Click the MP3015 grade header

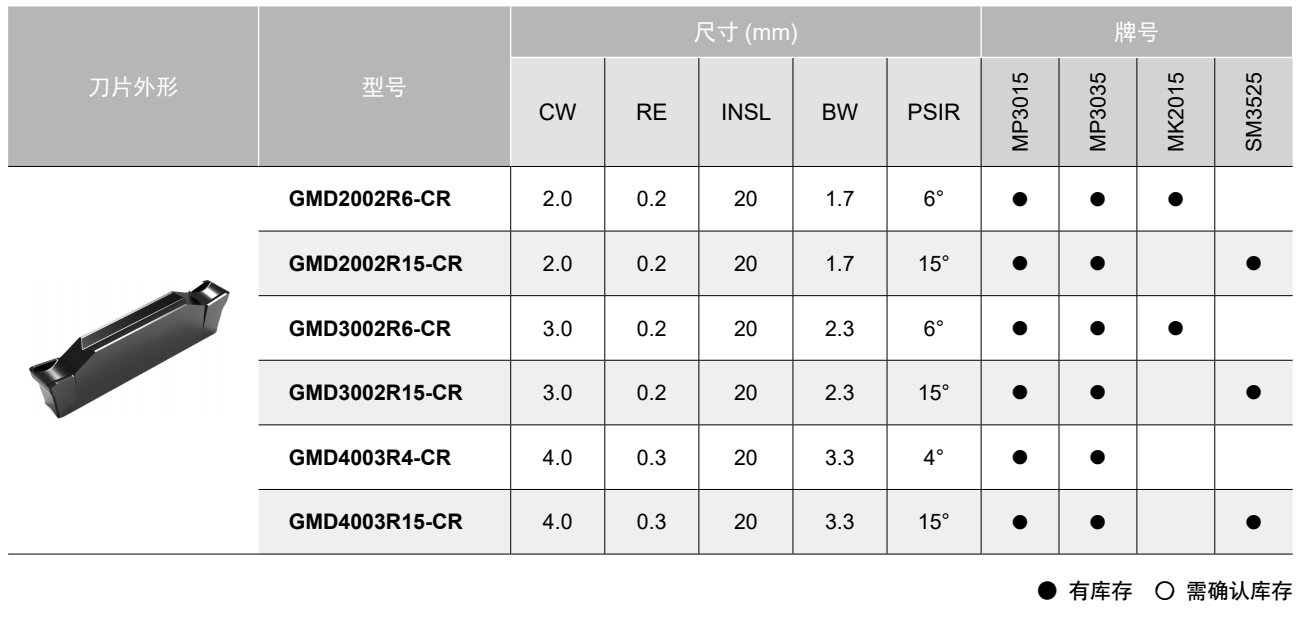pyautogui.click(x=1019, y=111)
